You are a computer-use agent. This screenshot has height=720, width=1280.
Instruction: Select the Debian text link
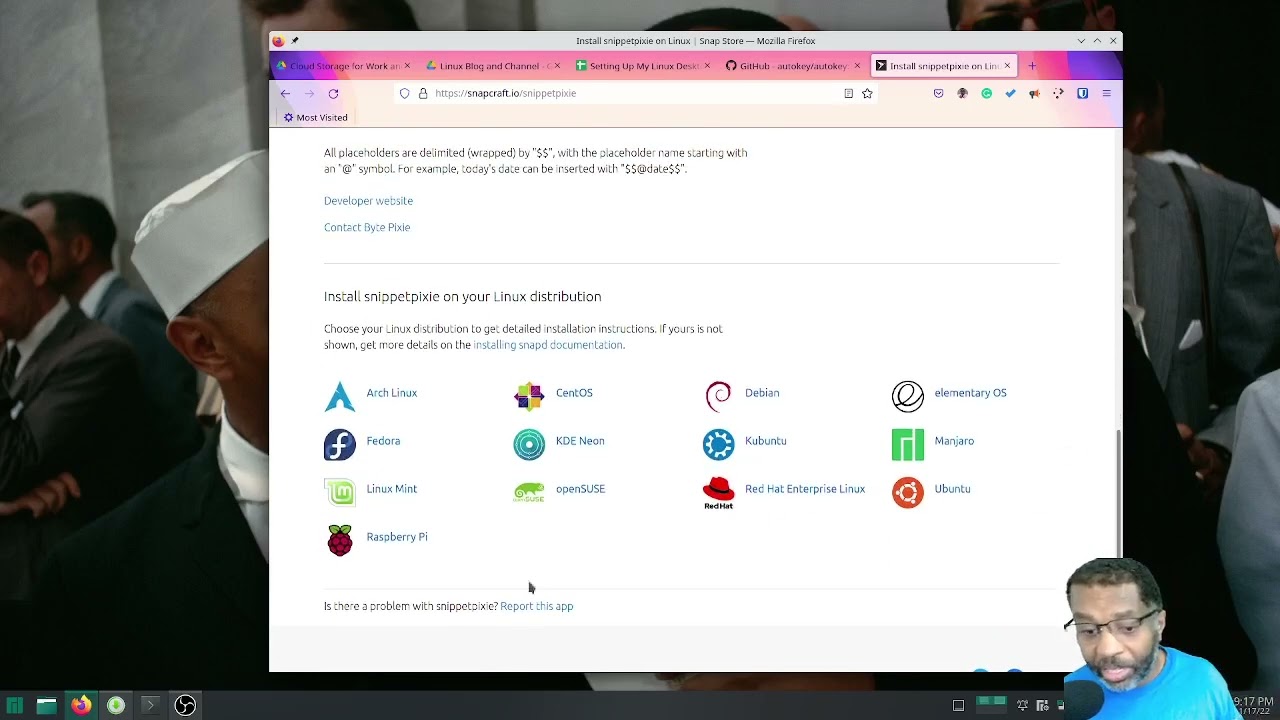[x=762, y=393]
